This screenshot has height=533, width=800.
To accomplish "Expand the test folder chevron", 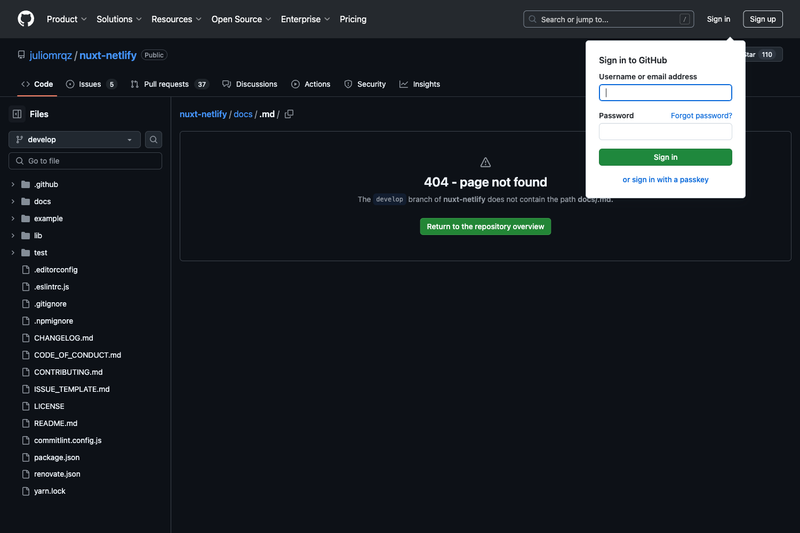I will [x=13, y=252].
